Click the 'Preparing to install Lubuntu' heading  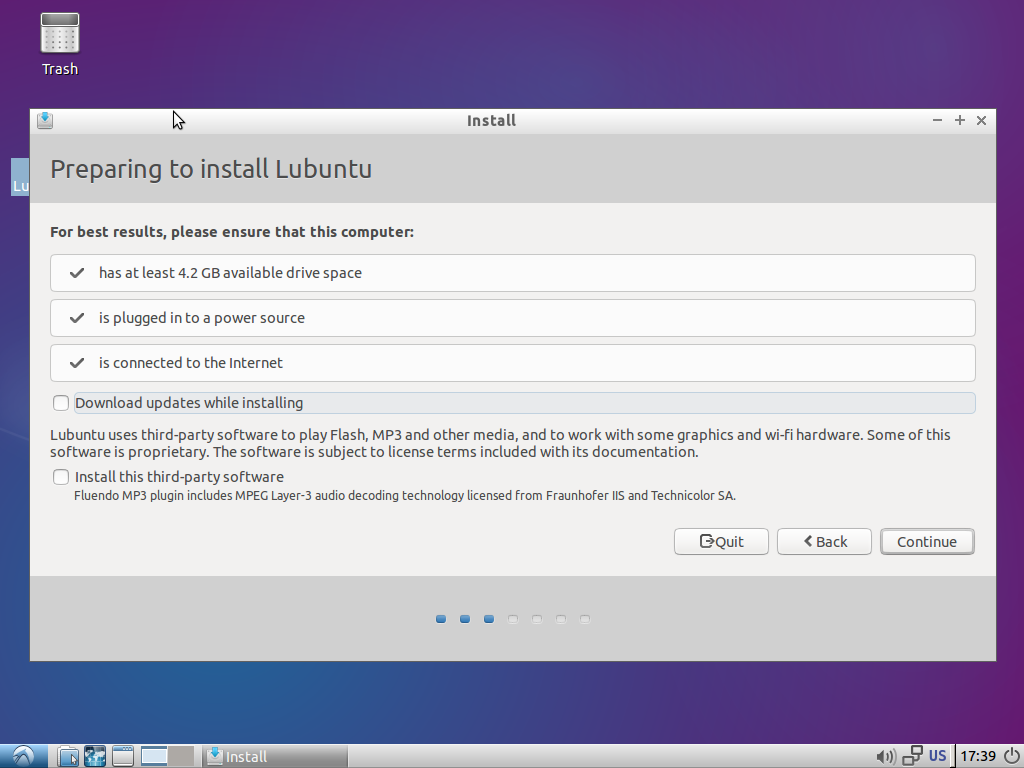211,169
